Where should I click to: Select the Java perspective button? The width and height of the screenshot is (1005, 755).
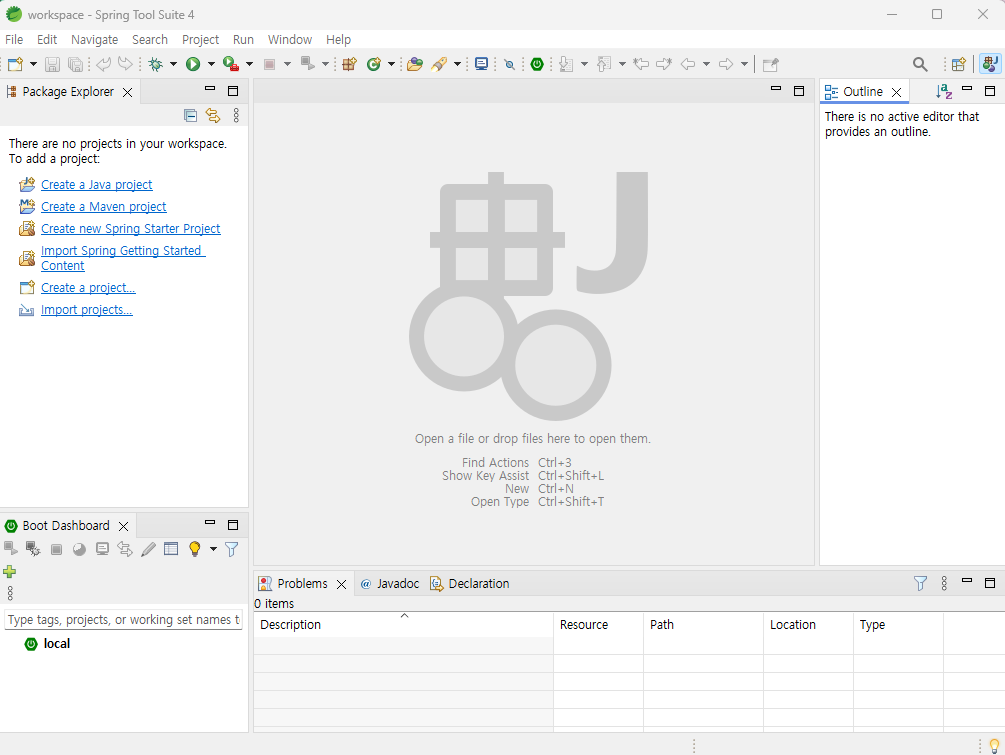(990, 64)
